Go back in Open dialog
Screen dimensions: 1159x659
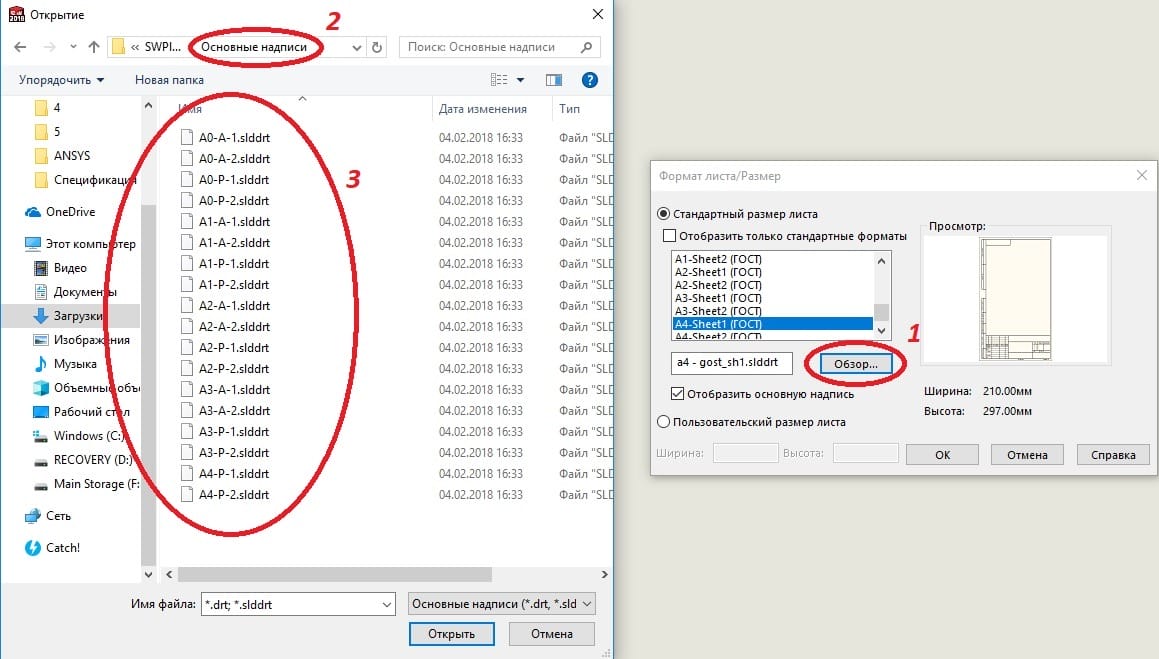[x=21, y=47]
